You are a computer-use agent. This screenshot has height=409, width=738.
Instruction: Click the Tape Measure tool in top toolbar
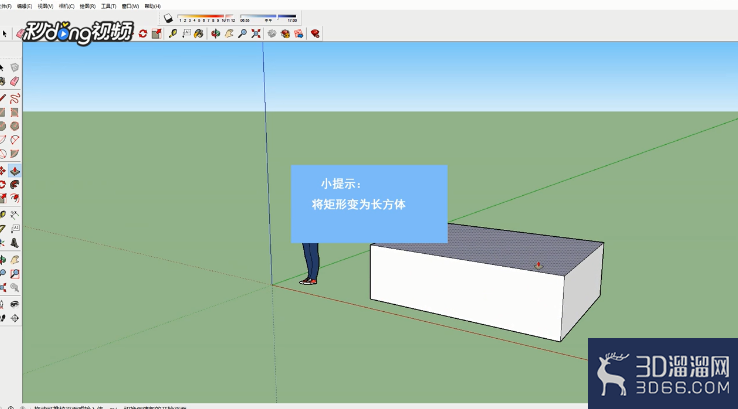pyautogui.click(x=173, y=33)
